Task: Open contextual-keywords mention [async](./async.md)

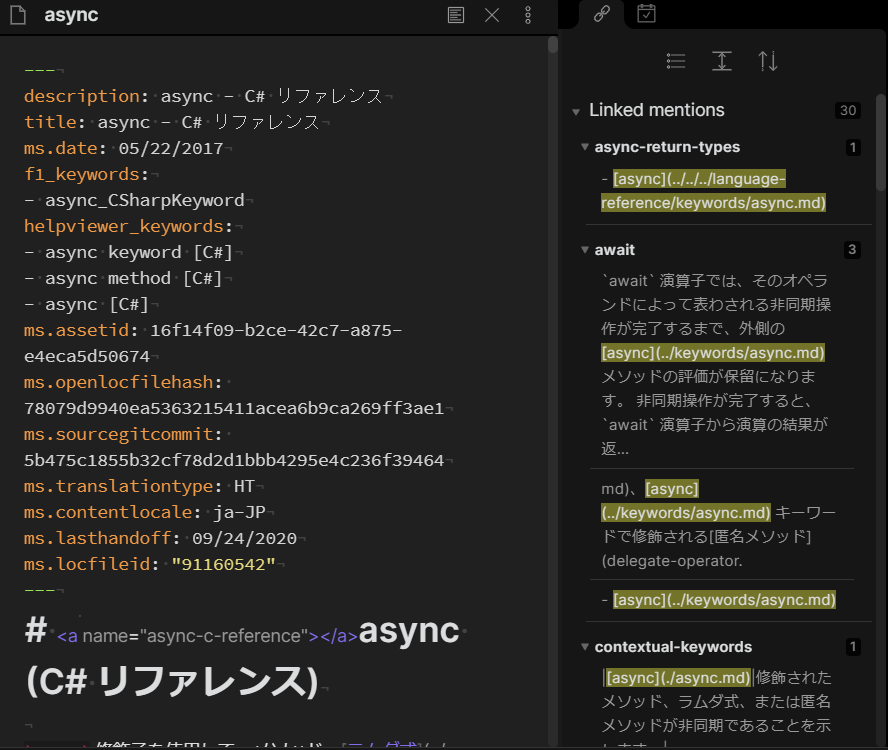Action: (x=678, y=677)
